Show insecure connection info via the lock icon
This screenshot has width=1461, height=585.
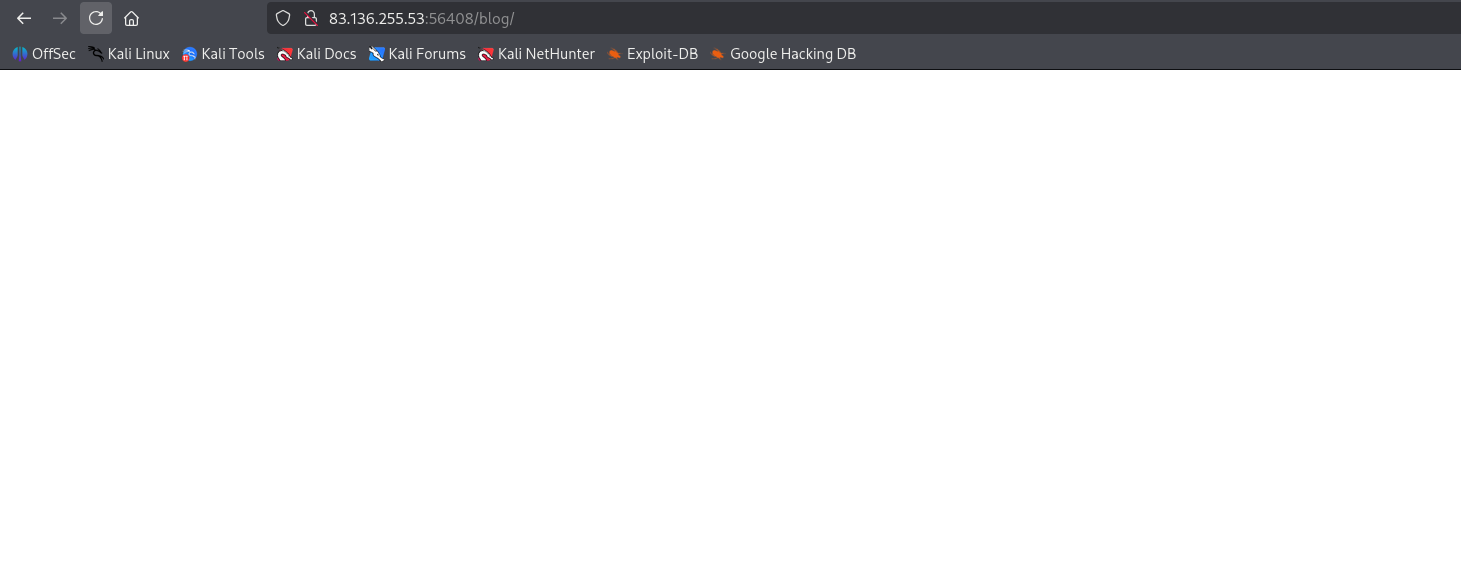pos(310,18)
